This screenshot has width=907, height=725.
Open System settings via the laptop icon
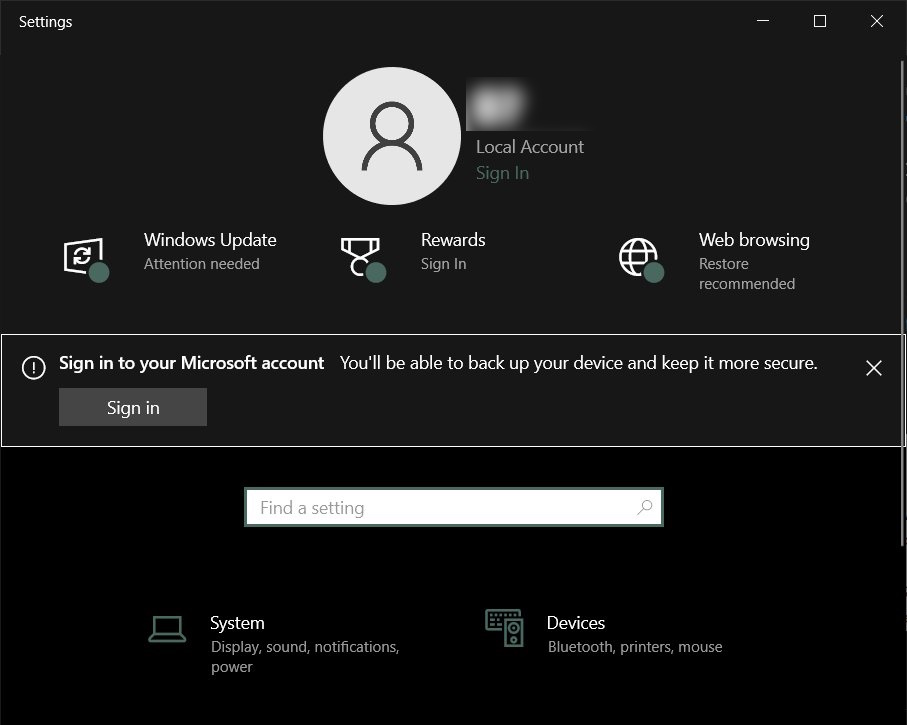(166, 628)
